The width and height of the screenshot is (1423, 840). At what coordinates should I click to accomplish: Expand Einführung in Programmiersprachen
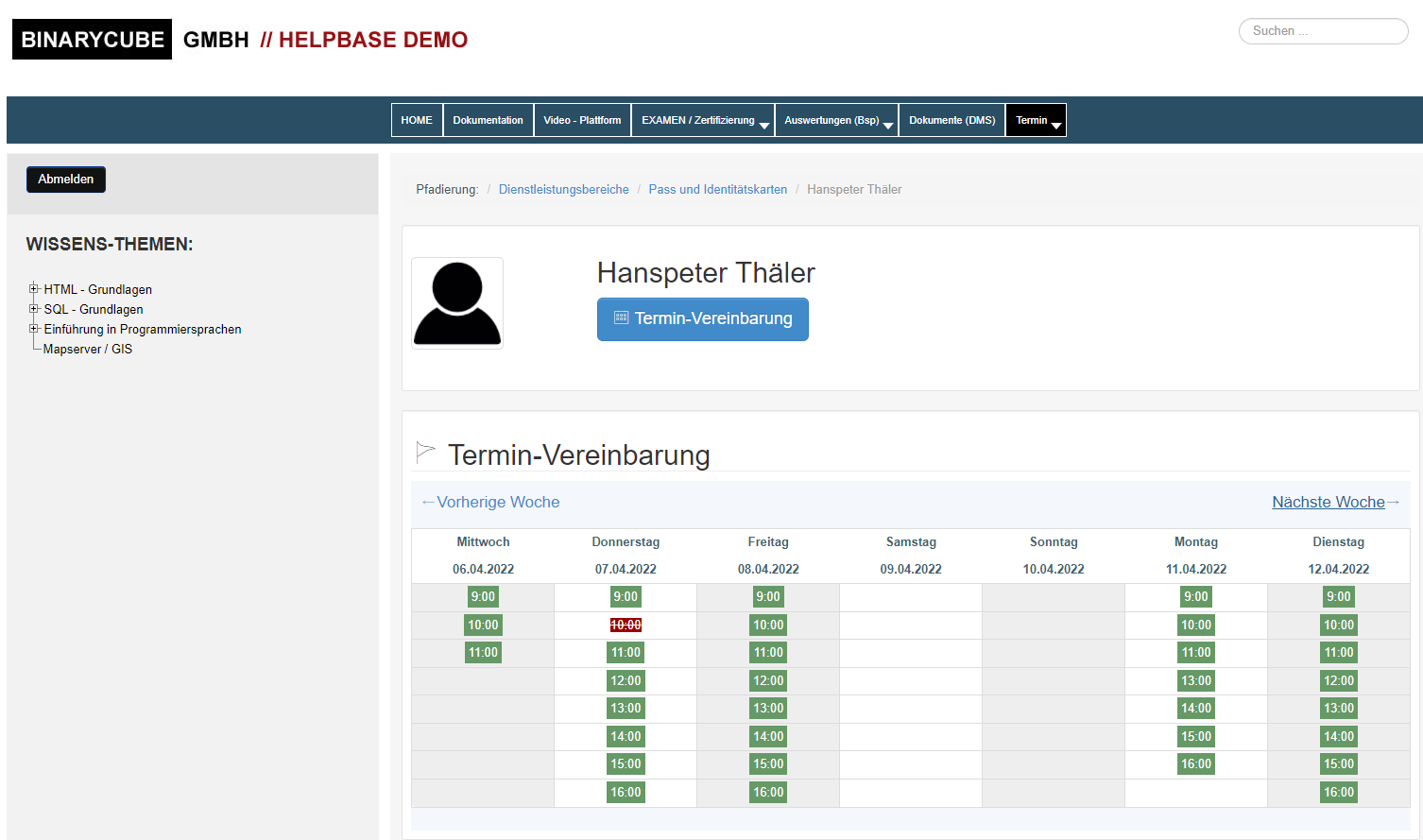33,329
